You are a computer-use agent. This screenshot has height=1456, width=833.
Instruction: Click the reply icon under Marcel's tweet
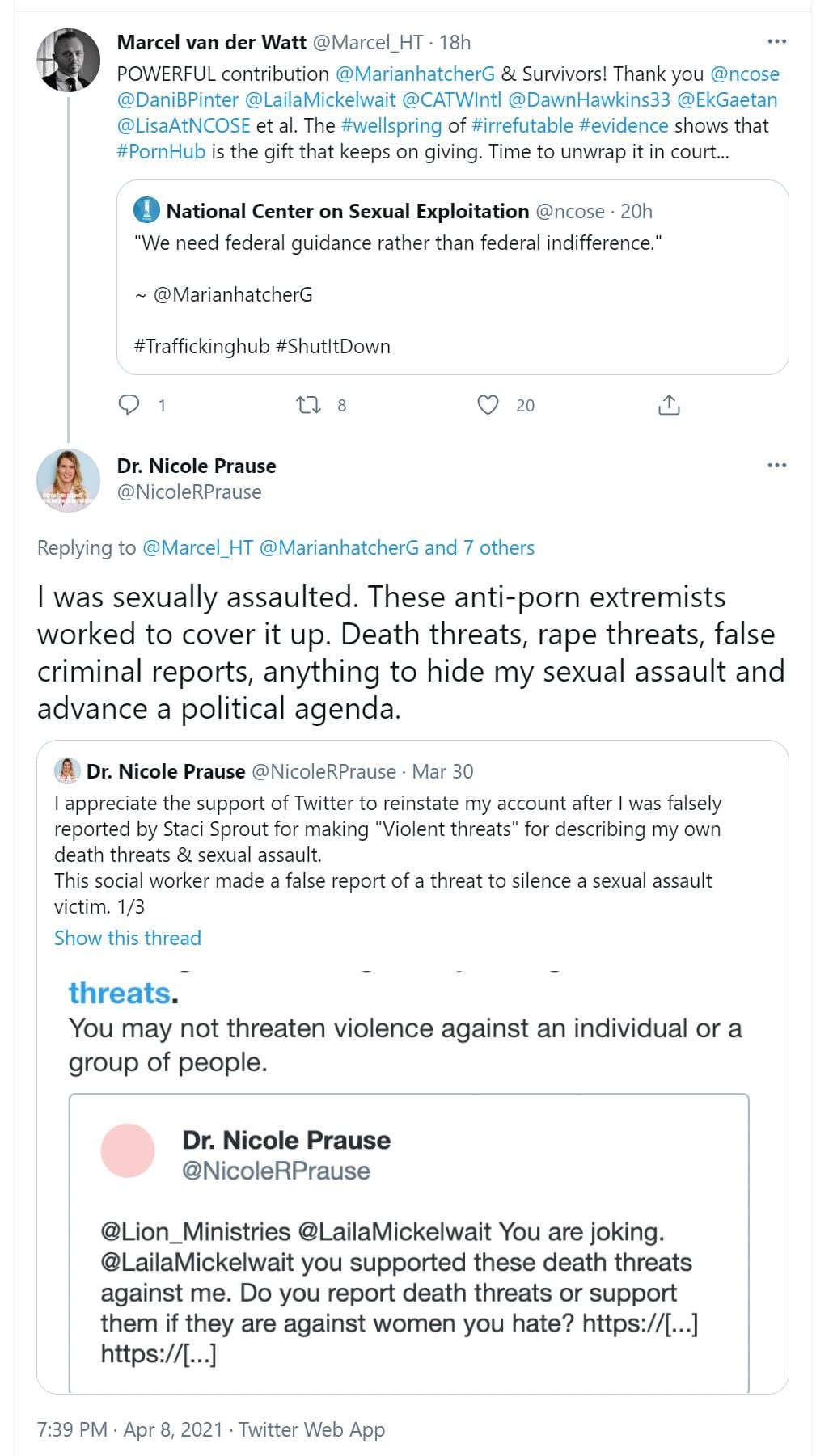[129, 404]
